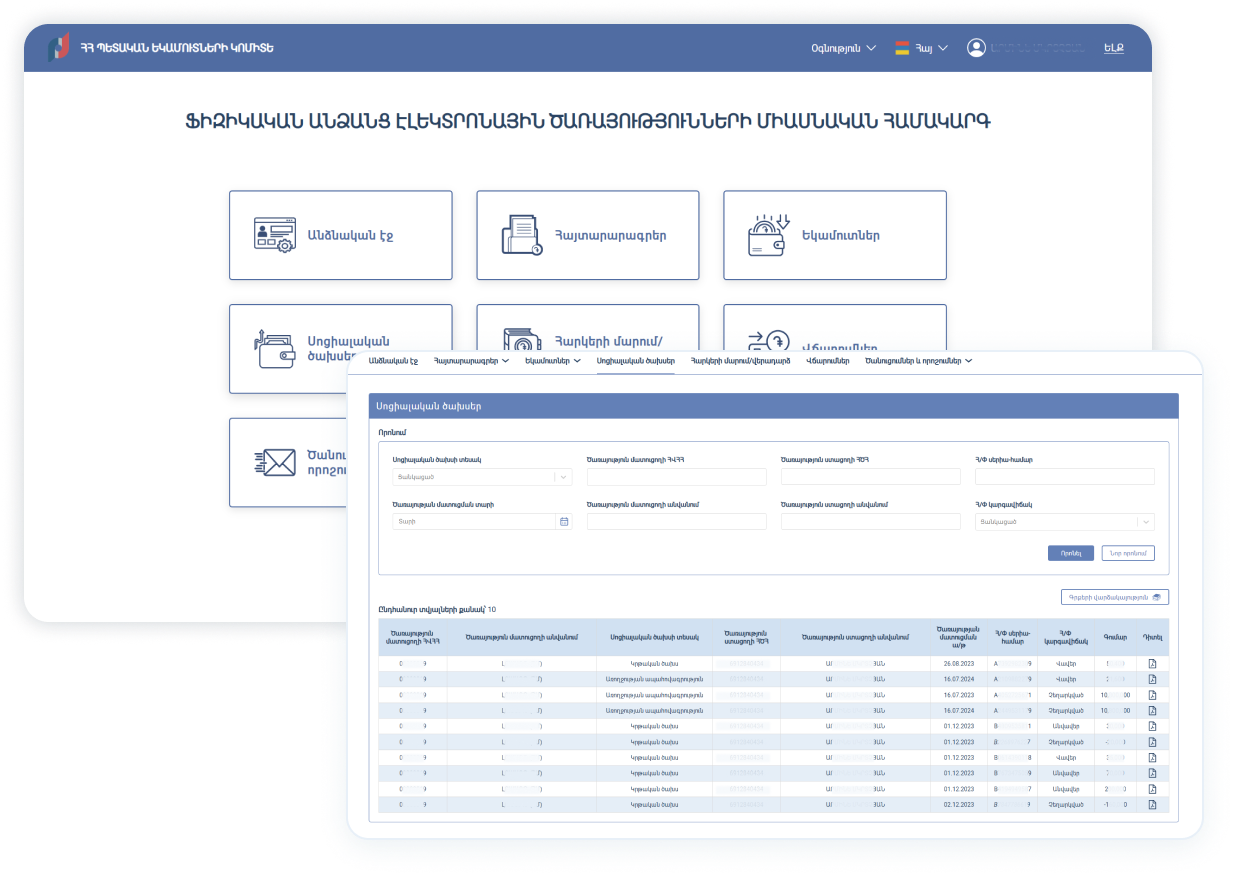Click Ծառայություն մատուցողի ՀՎՀՀ input field

pyautogui.click(x=676, y=477)
